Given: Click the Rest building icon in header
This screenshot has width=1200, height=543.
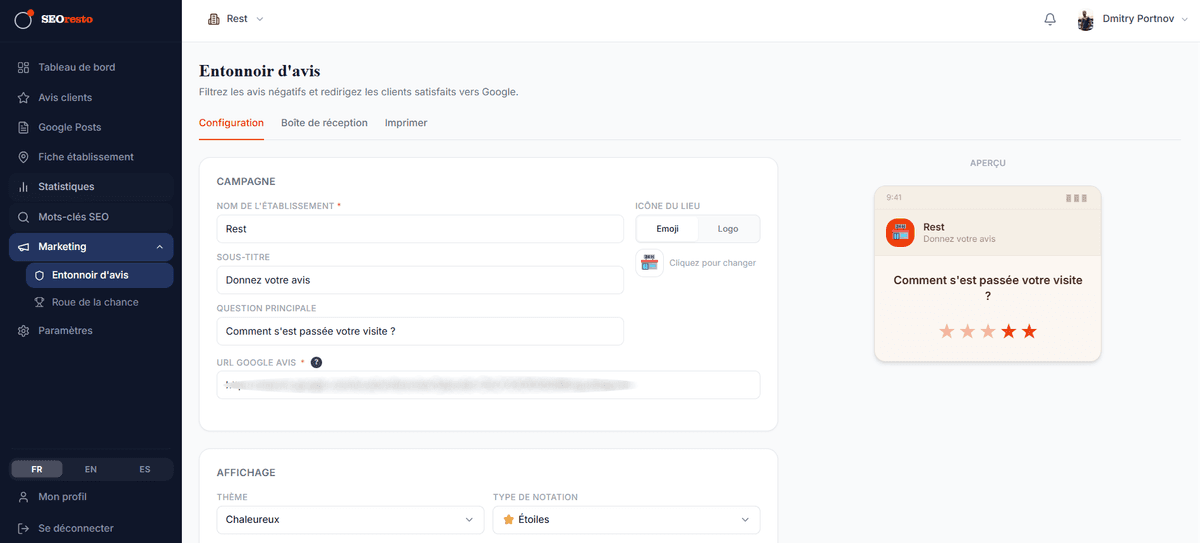Looking at the screenshot, I should pos(213,19).
